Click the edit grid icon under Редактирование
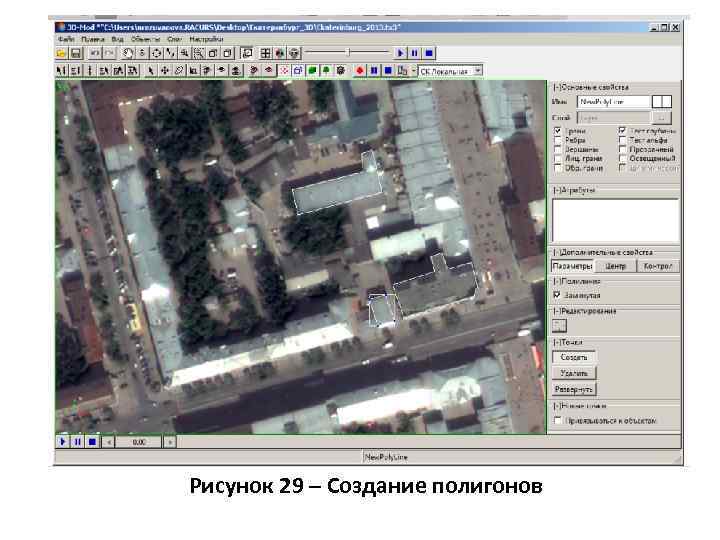This screenshot has width=720, height=540. pos(559,326)
